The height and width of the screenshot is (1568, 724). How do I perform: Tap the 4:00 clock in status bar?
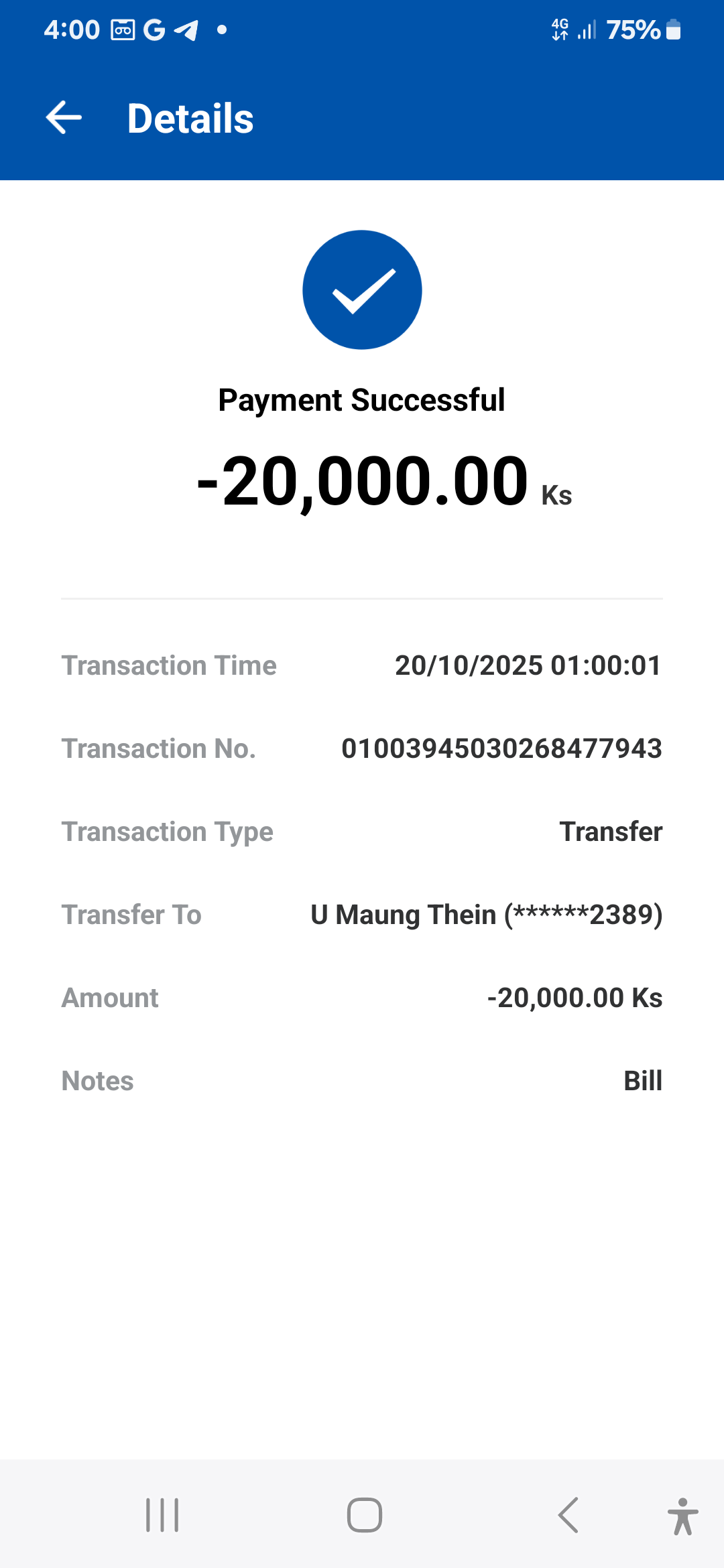click(x=72, y=30)
